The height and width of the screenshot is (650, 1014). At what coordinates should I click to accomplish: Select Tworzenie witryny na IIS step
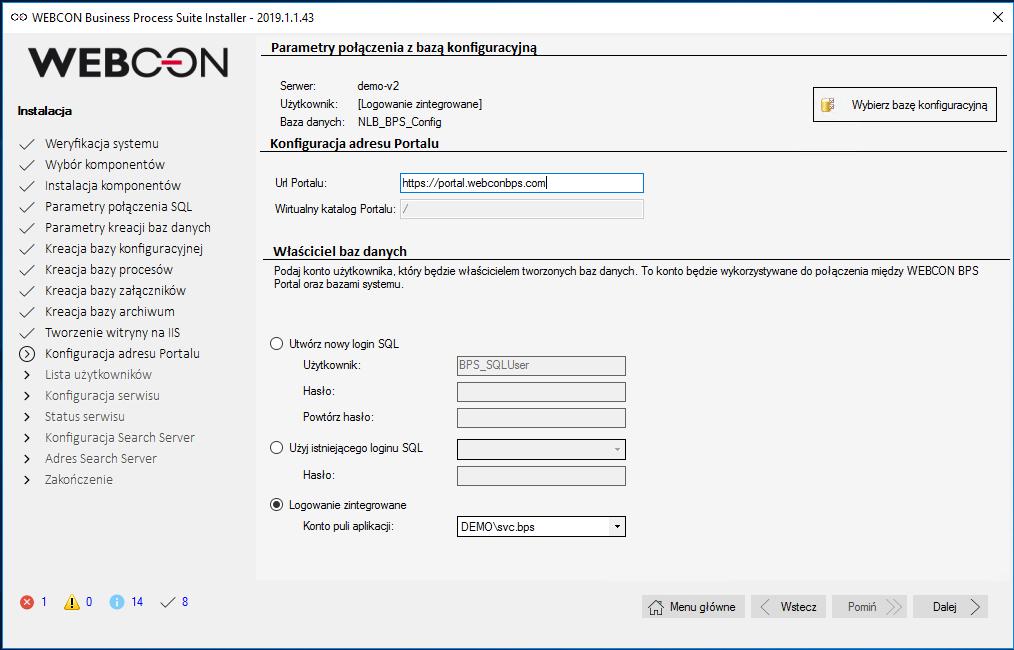[113, 332]
